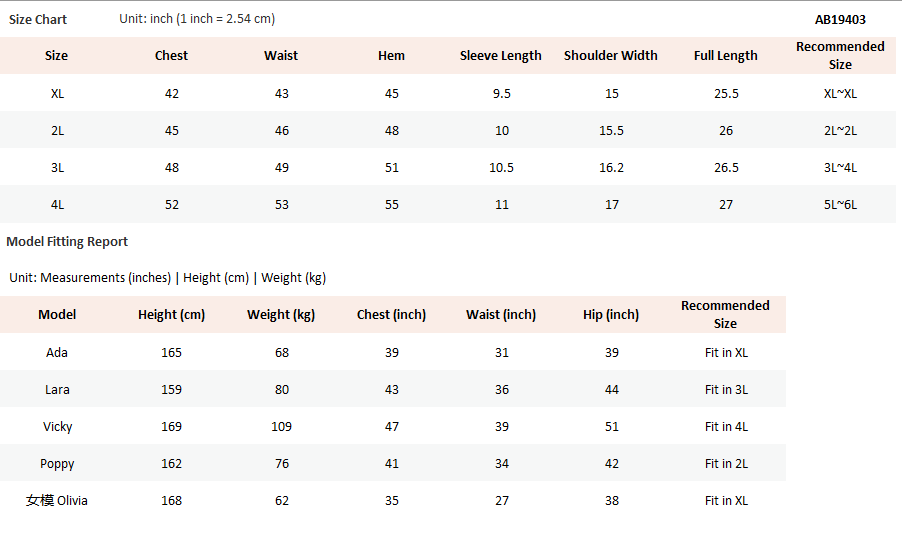Image resolution: width=902 pixels, height=533 pixels.
Task: Select the Olivia model name cell
Action: (x=57, y=501)
